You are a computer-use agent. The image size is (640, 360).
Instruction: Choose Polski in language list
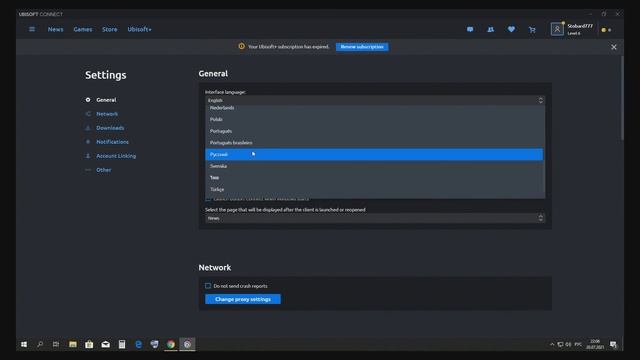[374, 119]
